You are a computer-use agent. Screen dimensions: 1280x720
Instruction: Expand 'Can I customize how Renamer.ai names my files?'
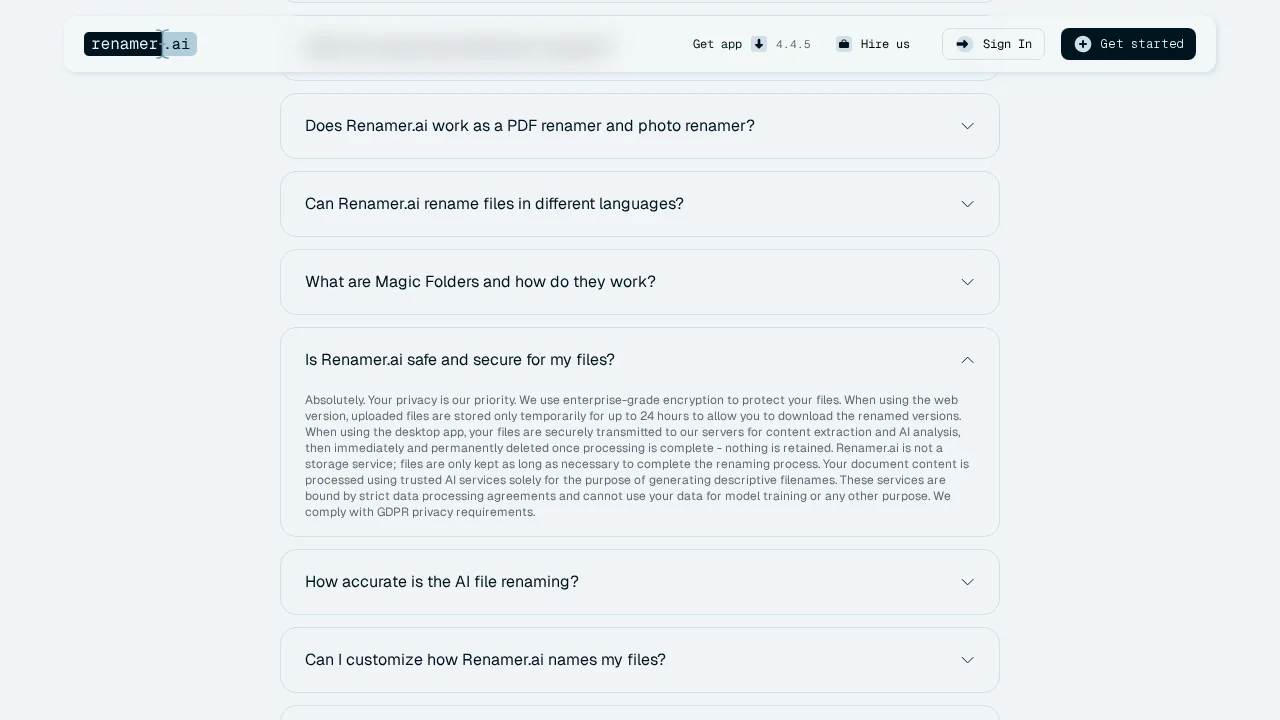click(x=640, y=660)
